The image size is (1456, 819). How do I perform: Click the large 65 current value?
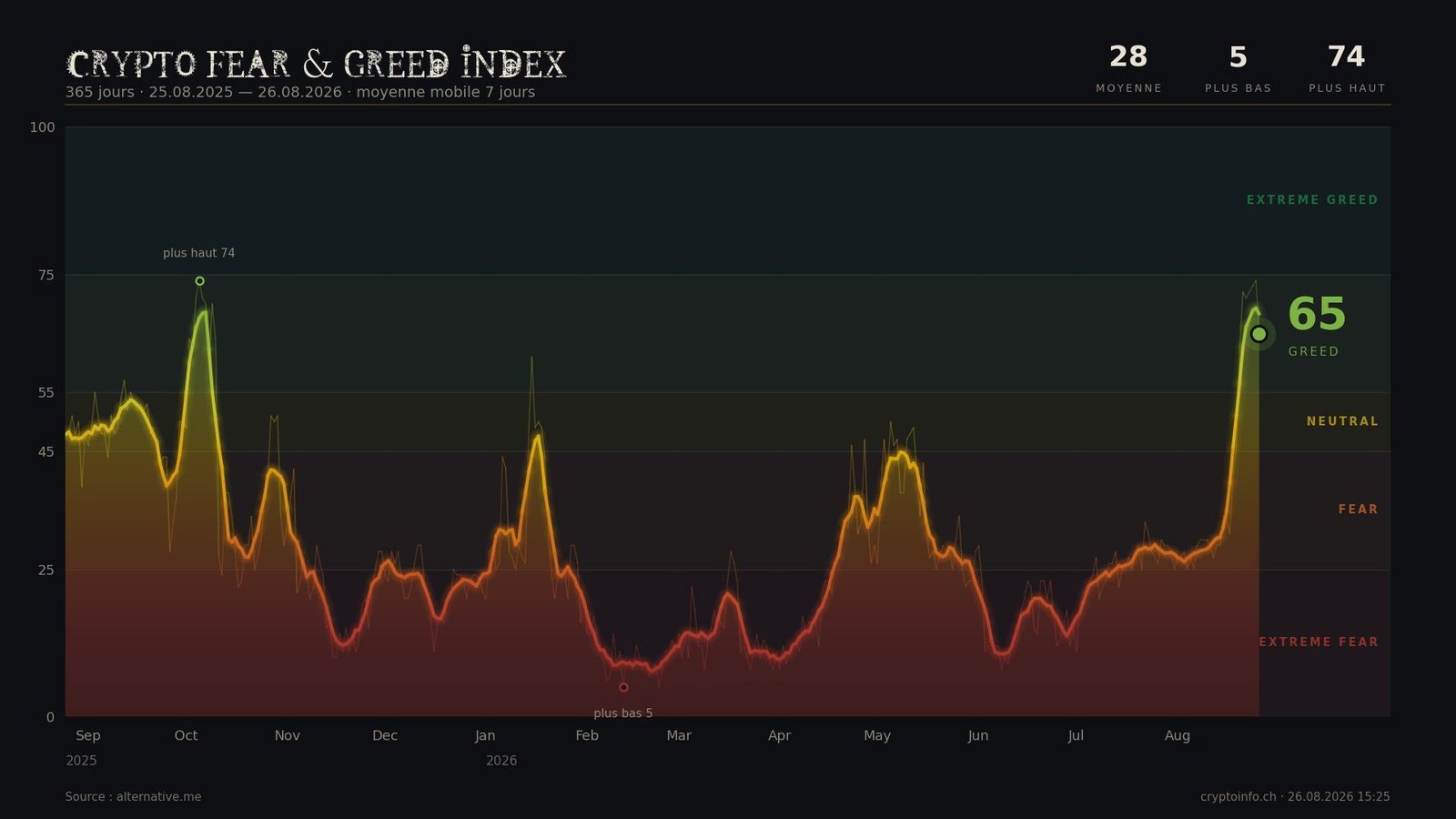[x=1317, y=314]
